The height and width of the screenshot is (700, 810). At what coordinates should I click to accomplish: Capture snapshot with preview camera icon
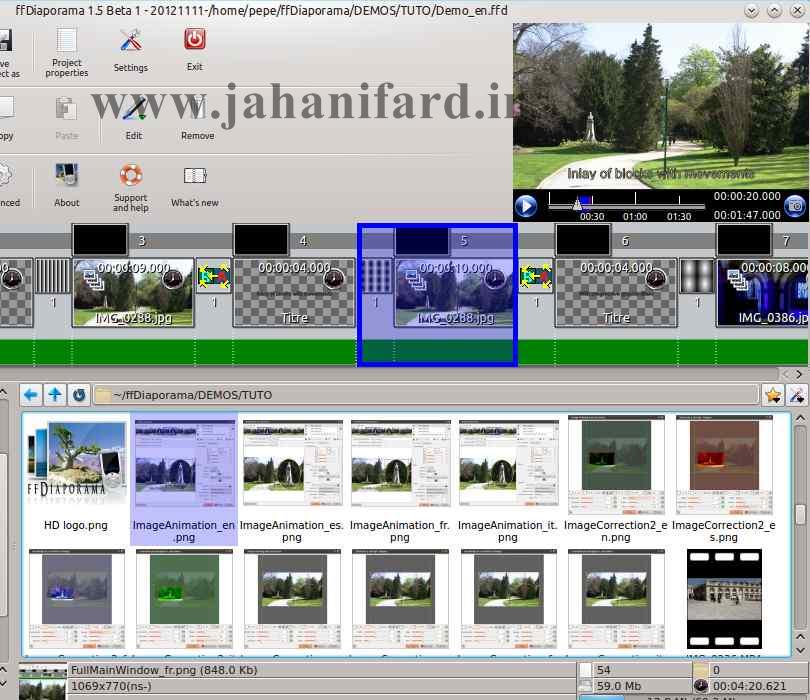pos(794,206)
